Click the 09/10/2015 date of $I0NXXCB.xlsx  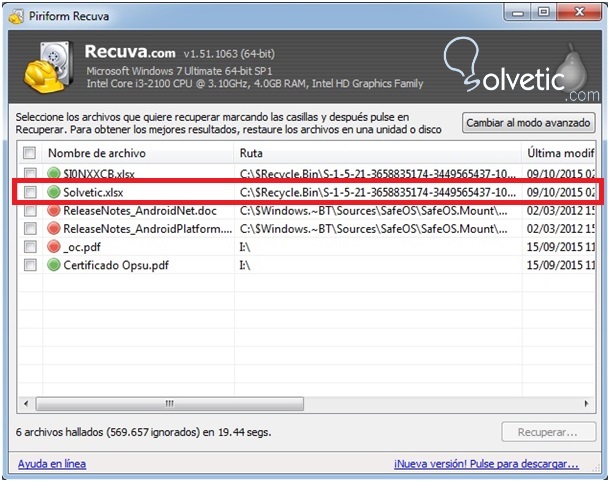tap(561, 174)
